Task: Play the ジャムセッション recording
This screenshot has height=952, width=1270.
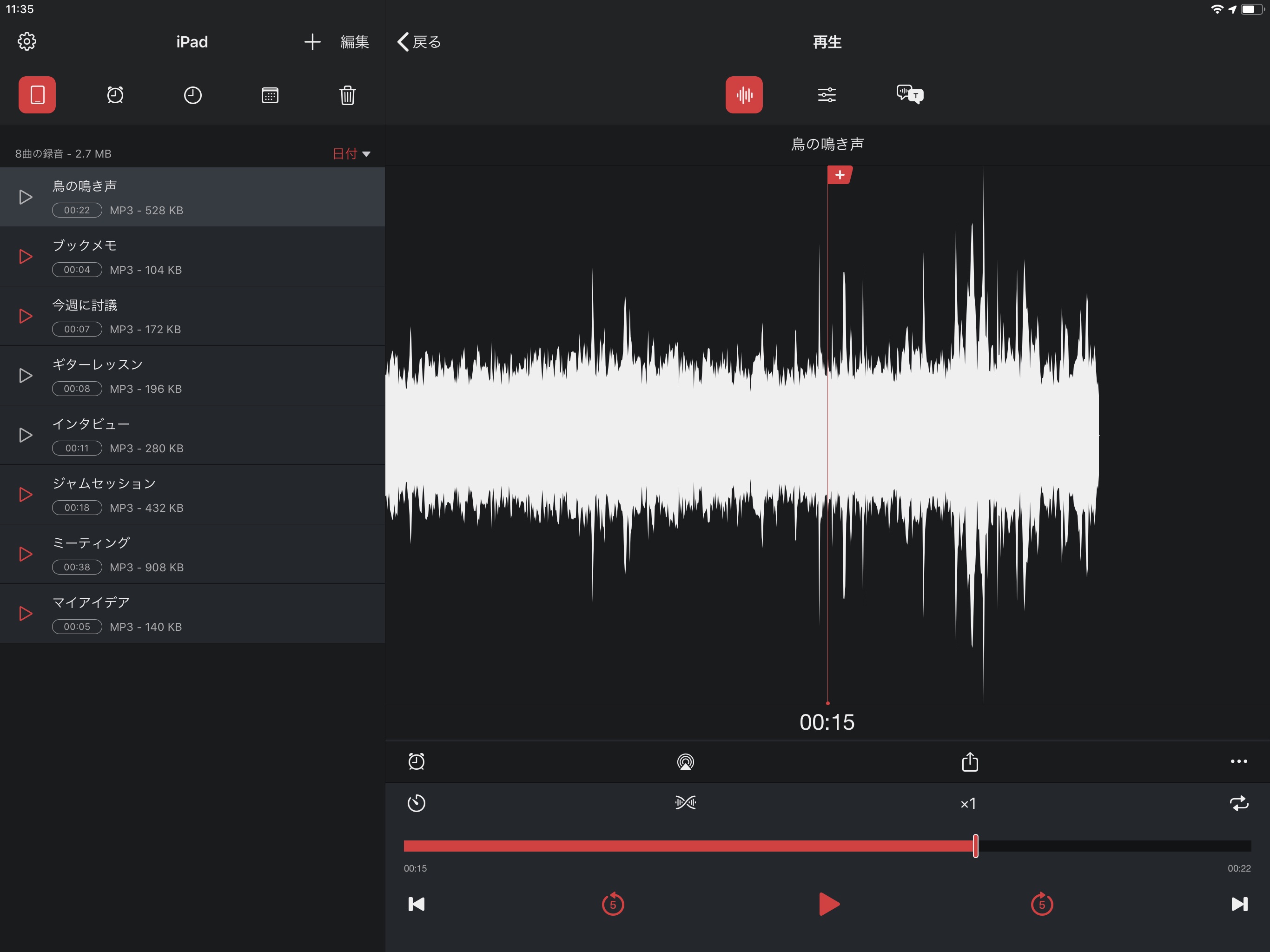Action: click(25, 495)
